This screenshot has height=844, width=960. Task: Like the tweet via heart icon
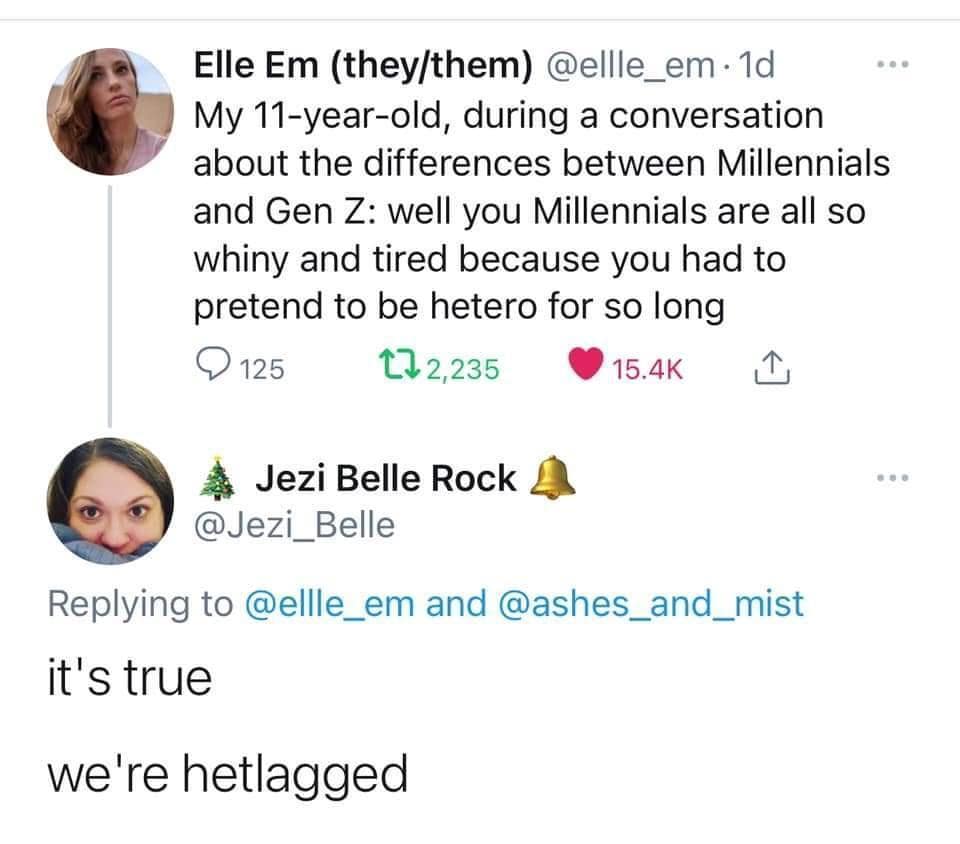tap(584, 369)
